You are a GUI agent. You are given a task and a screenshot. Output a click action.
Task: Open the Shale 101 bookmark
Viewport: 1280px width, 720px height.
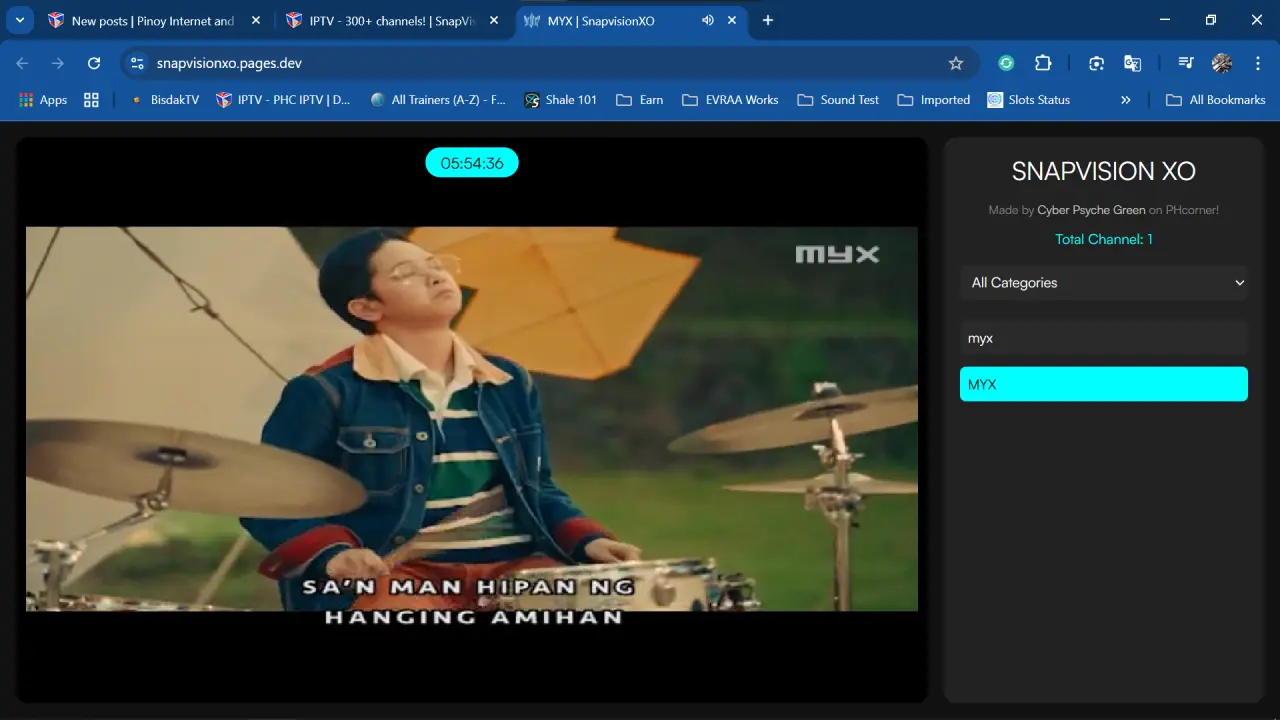(560, 100)
